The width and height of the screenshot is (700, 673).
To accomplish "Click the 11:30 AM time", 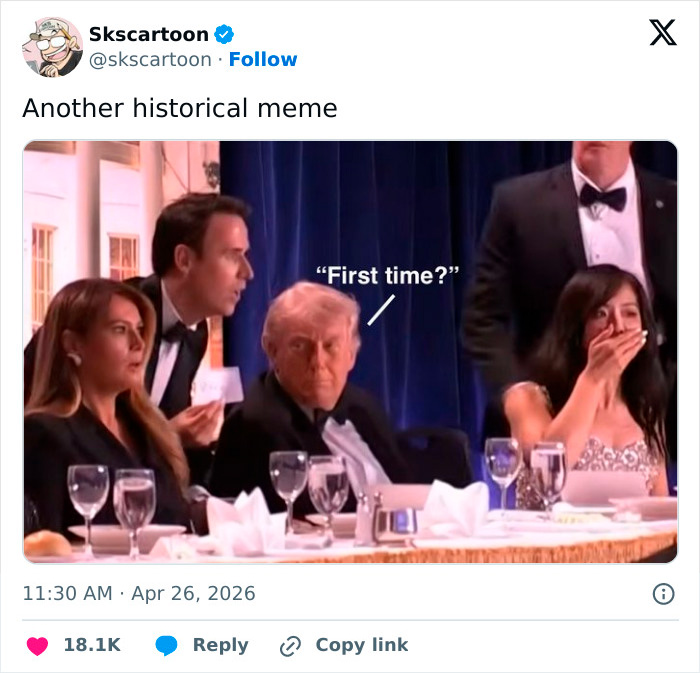I will [67, 594].
